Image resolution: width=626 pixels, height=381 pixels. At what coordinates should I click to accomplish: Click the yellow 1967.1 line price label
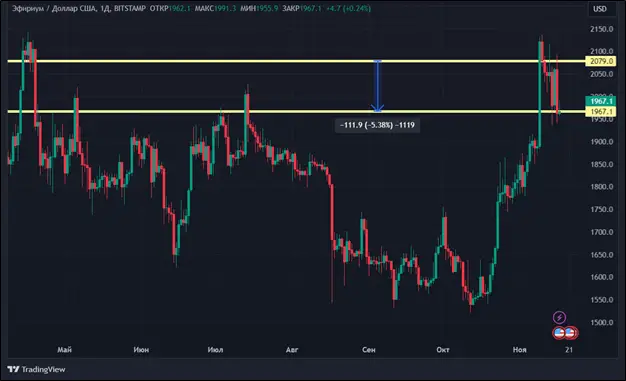601,111
